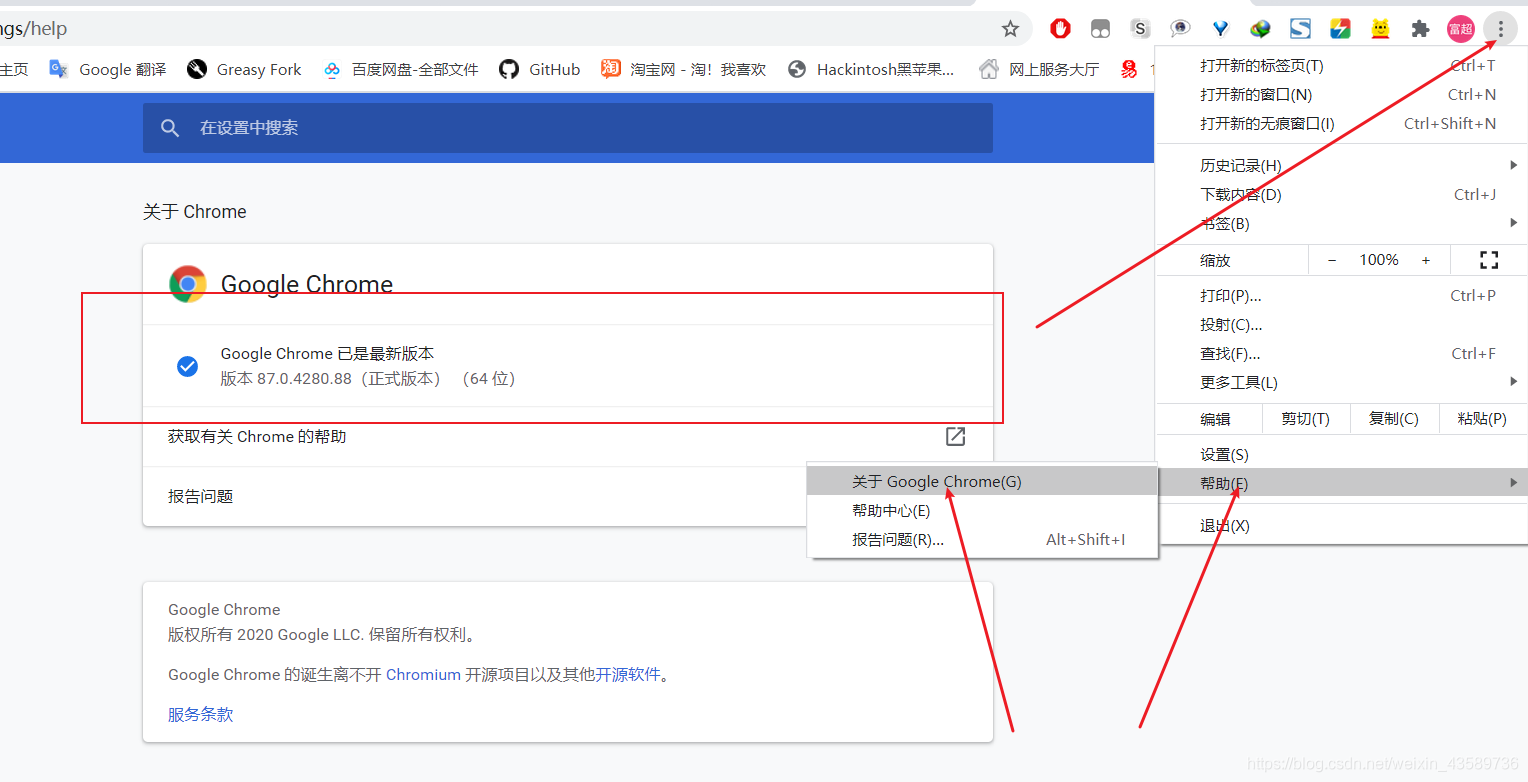Screen dimensions: 1528x782
Task: Open the 百度网盘-全部文件 bookmark
Action: [x=400, y=69]
